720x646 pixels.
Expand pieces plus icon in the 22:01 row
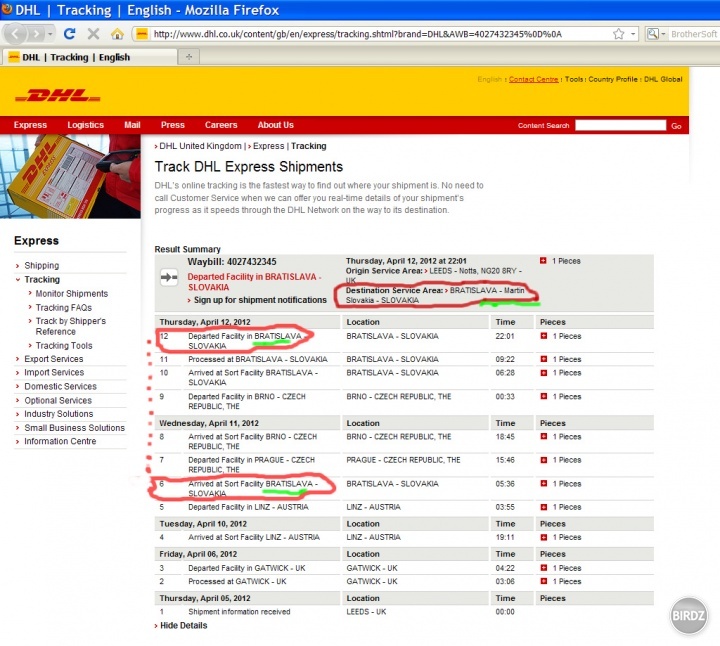(x=544, y=336)
